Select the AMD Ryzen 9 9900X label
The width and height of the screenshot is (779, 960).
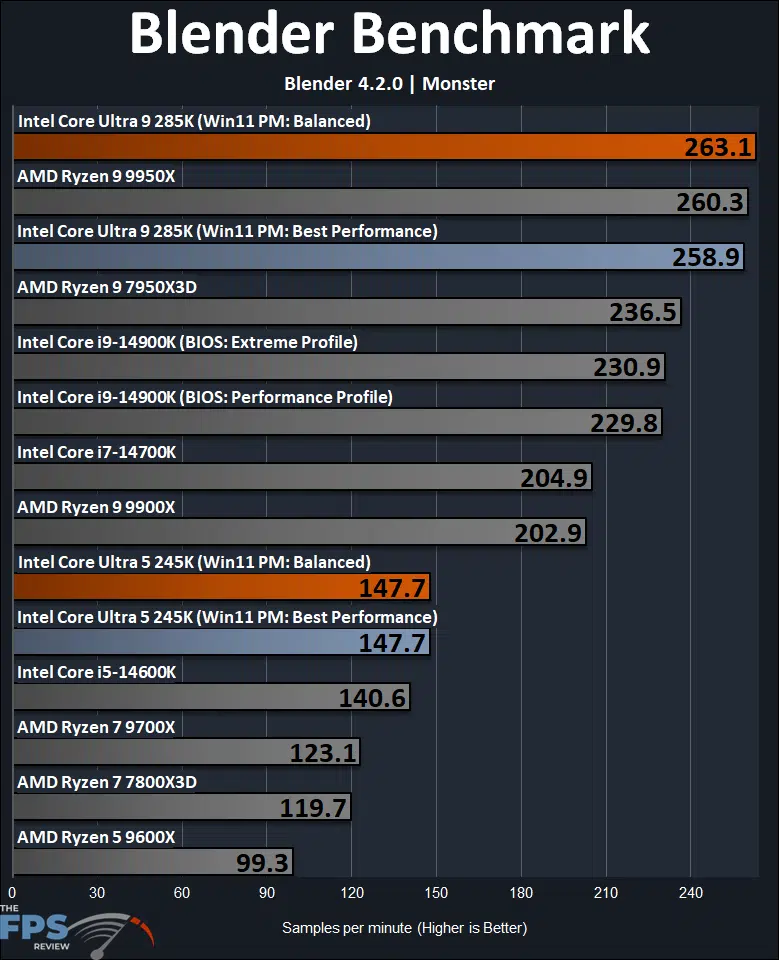click(96, 507)
